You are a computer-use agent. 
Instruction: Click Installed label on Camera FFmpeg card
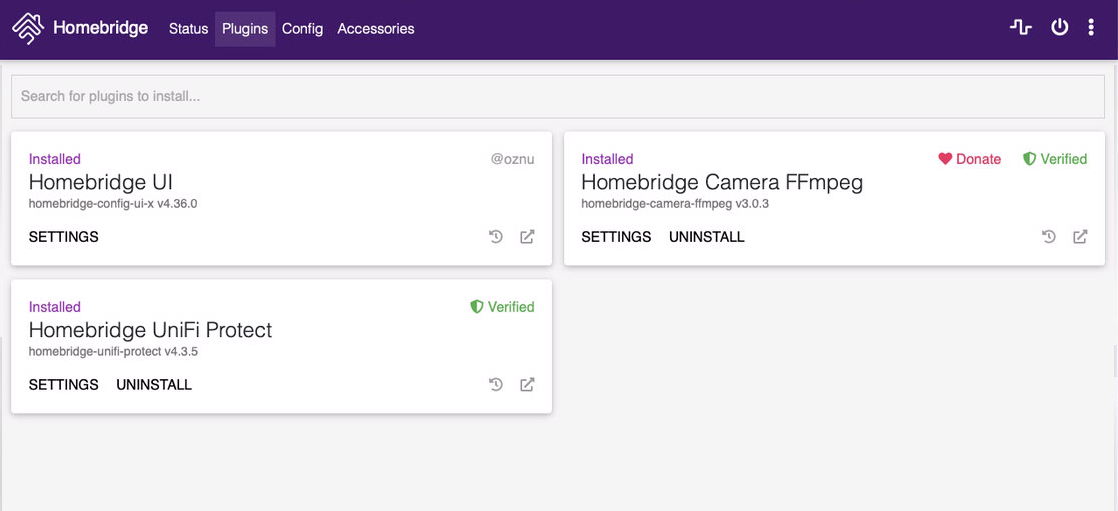coord(607,159)
